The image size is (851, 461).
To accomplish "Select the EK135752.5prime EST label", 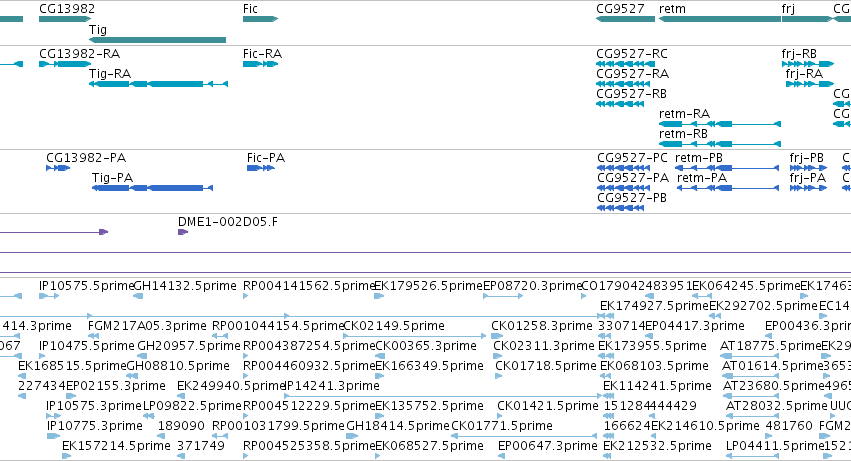I will 429,406.
